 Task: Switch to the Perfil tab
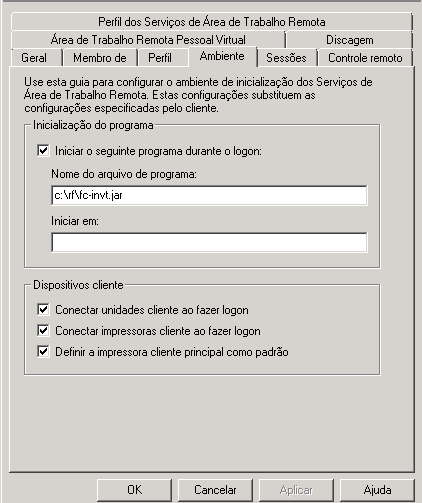click(x=160, y=58)
